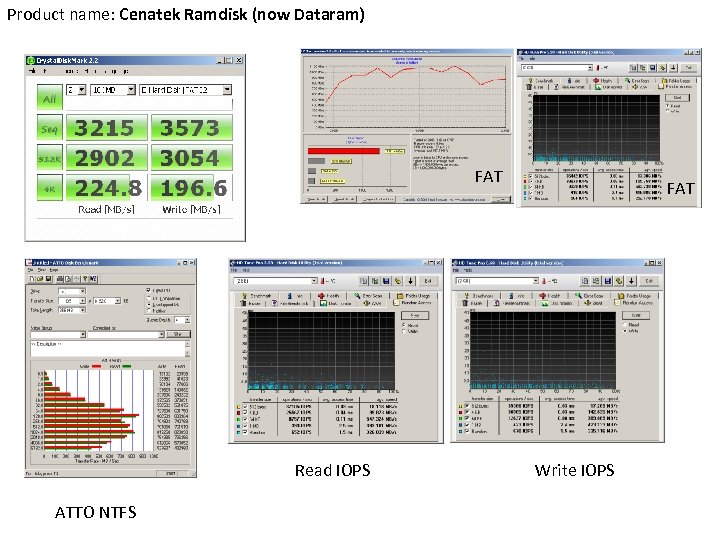
Task: Click the About question-mark icon in ATTO toolbar
Action: click(x=85, y=279)
